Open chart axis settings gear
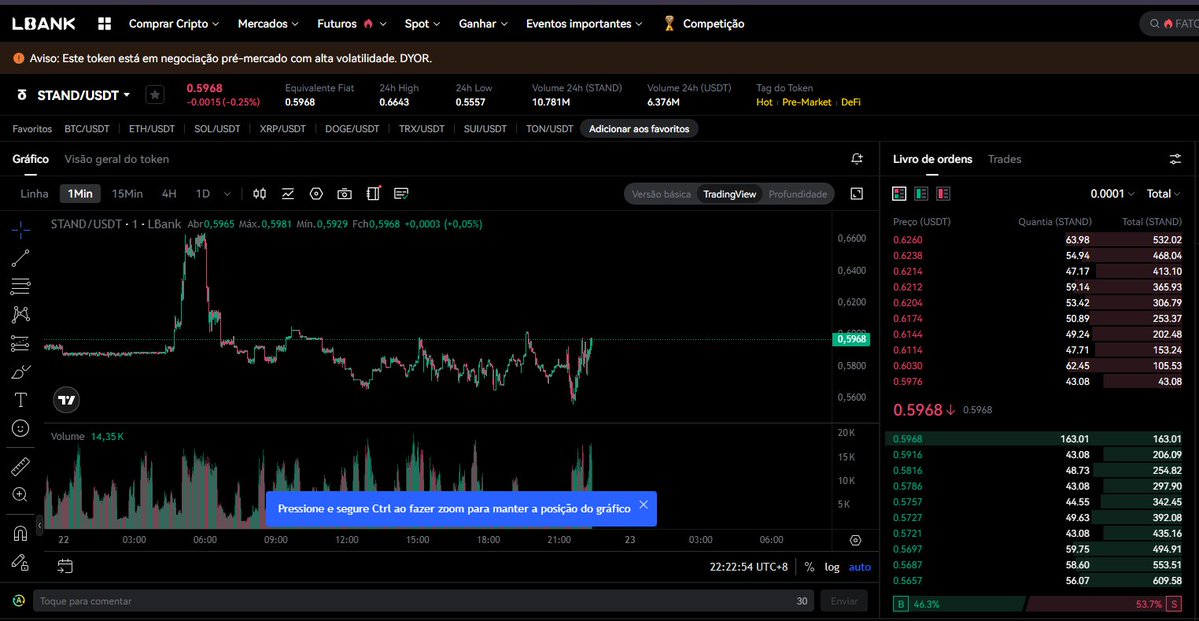The width and height of the screenshot is (1199, 621). point(856,540)
